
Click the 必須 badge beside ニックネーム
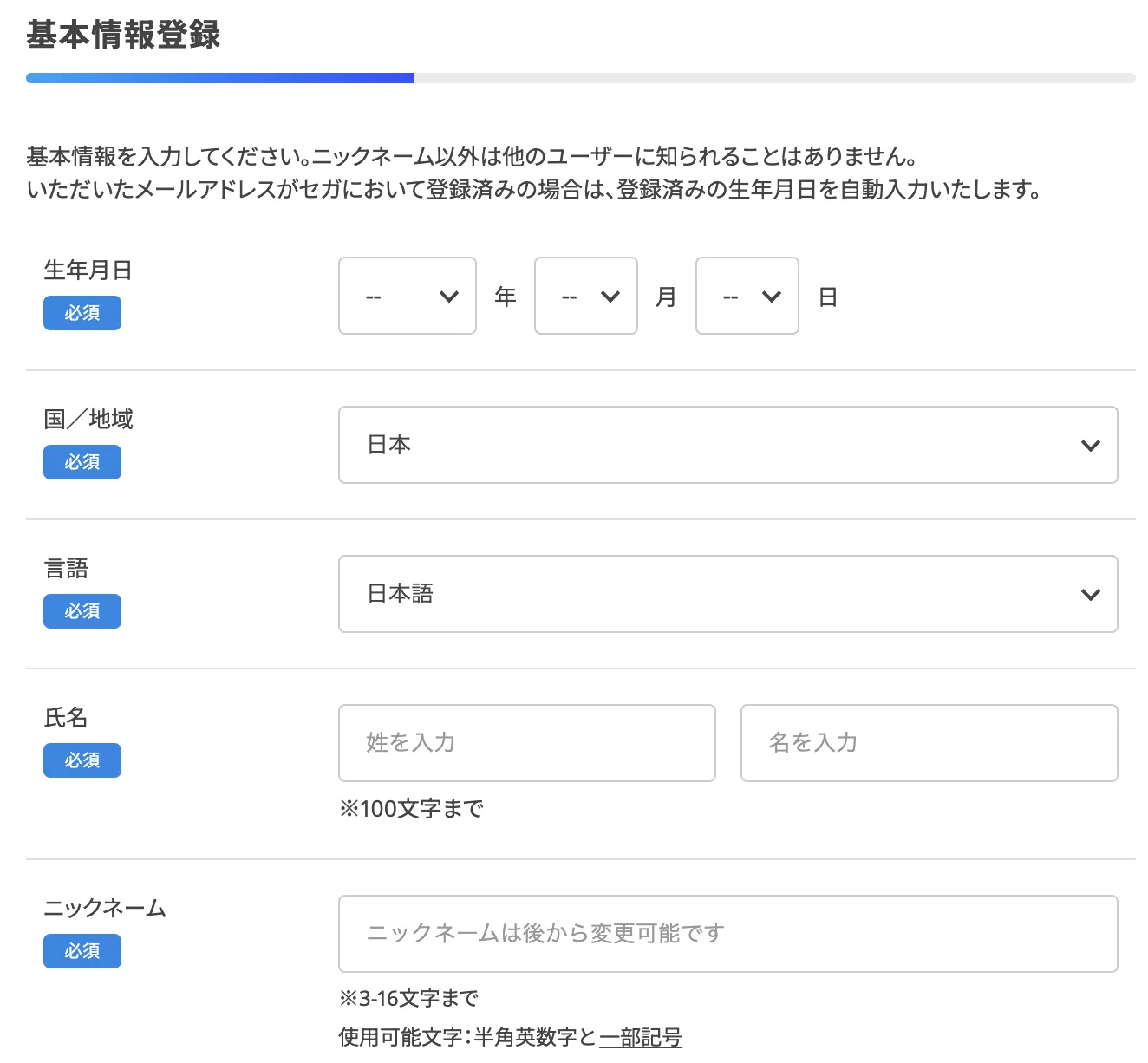[82, 950]
